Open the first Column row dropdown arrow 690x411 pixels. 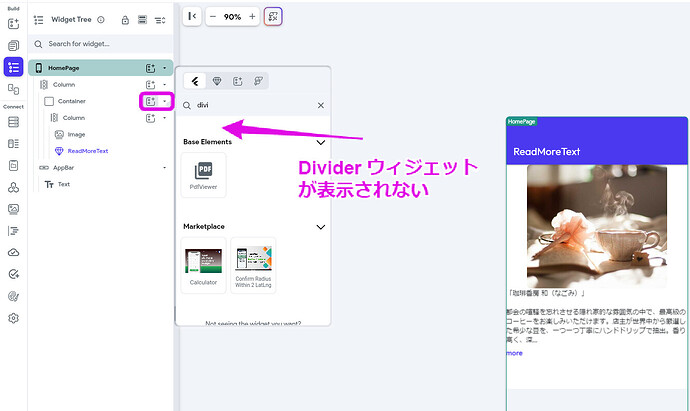click(x=165, y=84)
